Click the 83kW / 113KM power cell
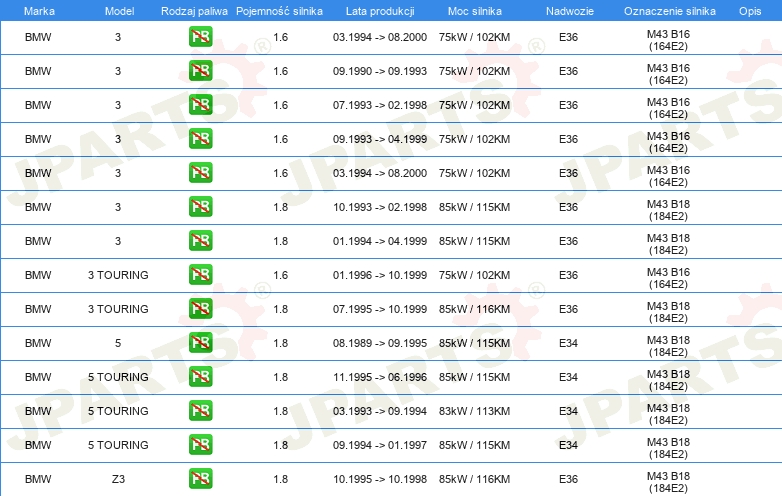Screen dimensions: 782x496 (474, 411)
